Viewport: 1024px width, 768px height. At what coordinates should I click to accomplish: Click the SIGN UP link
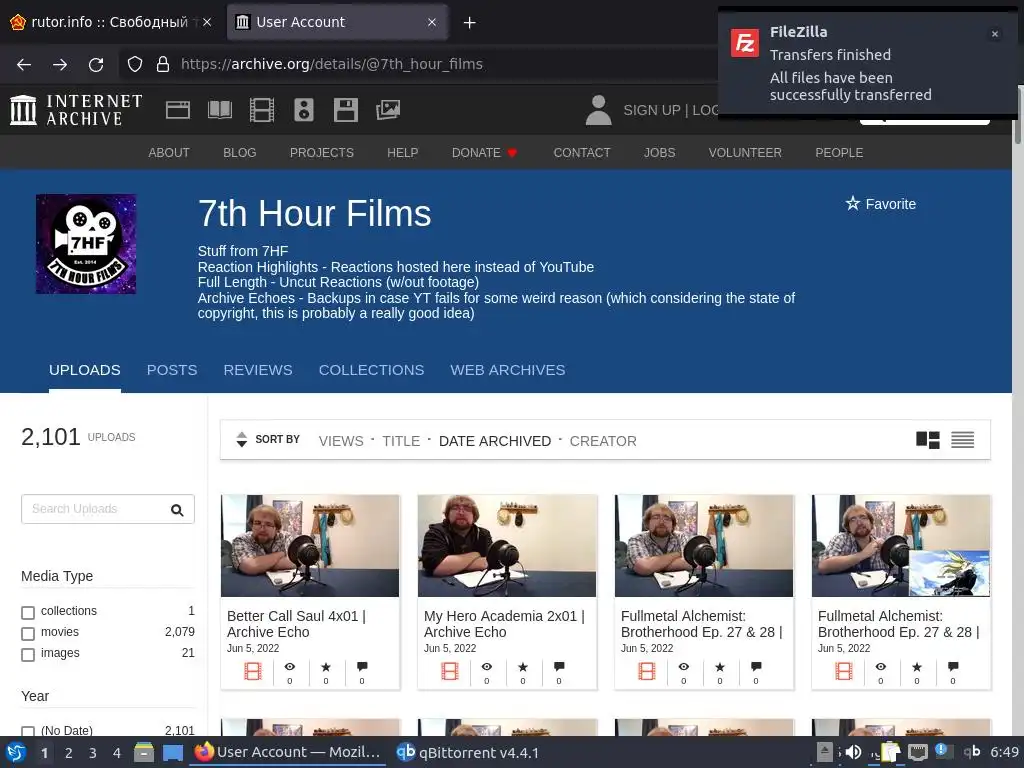pos(652,110)
